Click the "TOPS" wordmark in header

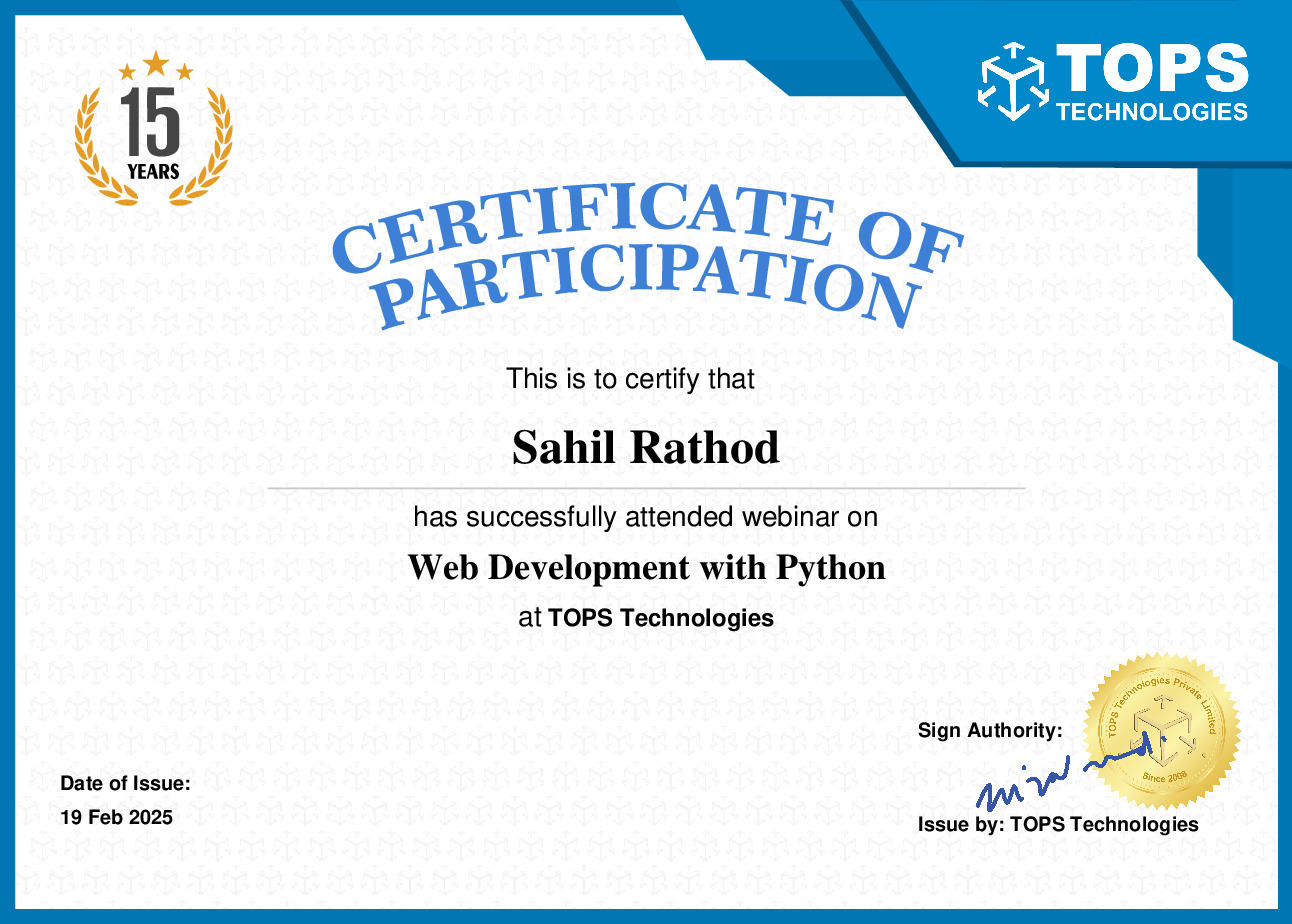(1153, 70)
